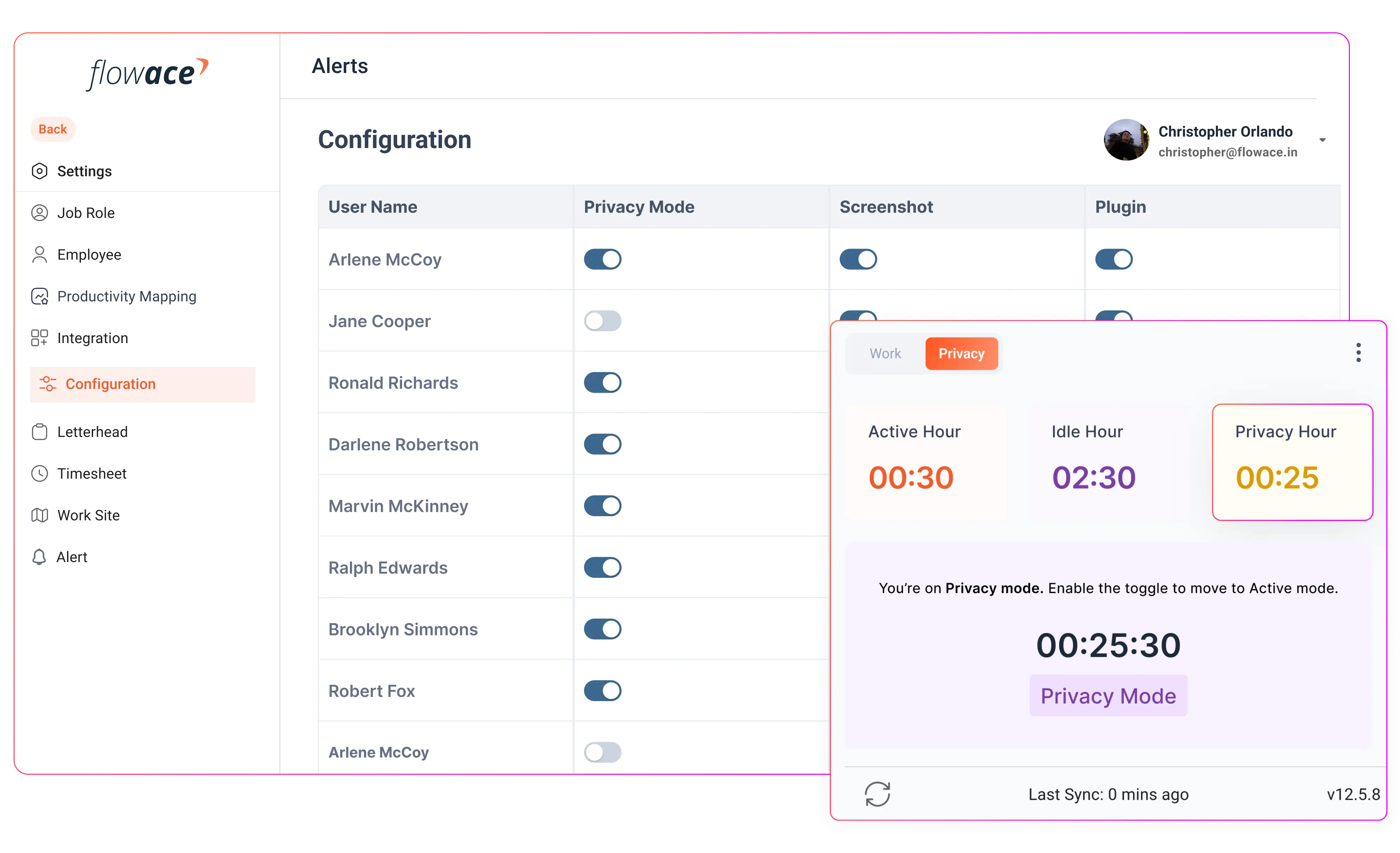Disable Privacy Mode for Arlene McCoy first row
The width and height of the screenshot is (1400, 853).
[x=602, y=259]
